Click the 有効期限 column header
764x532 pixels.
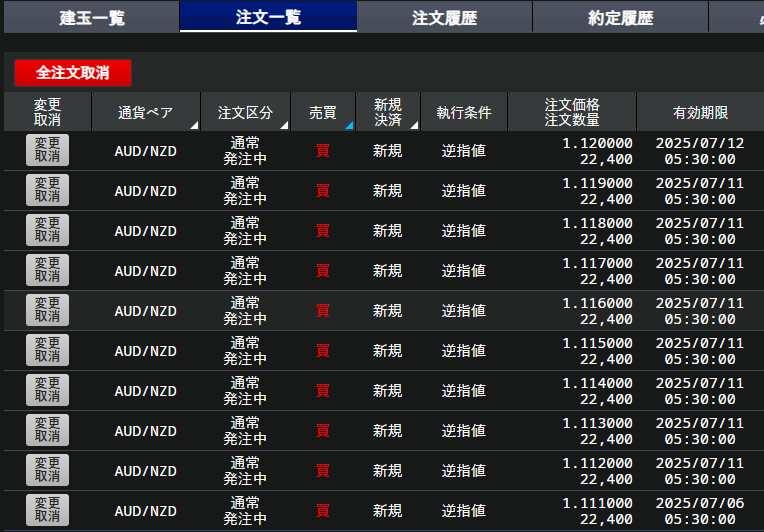pos(700,112)
